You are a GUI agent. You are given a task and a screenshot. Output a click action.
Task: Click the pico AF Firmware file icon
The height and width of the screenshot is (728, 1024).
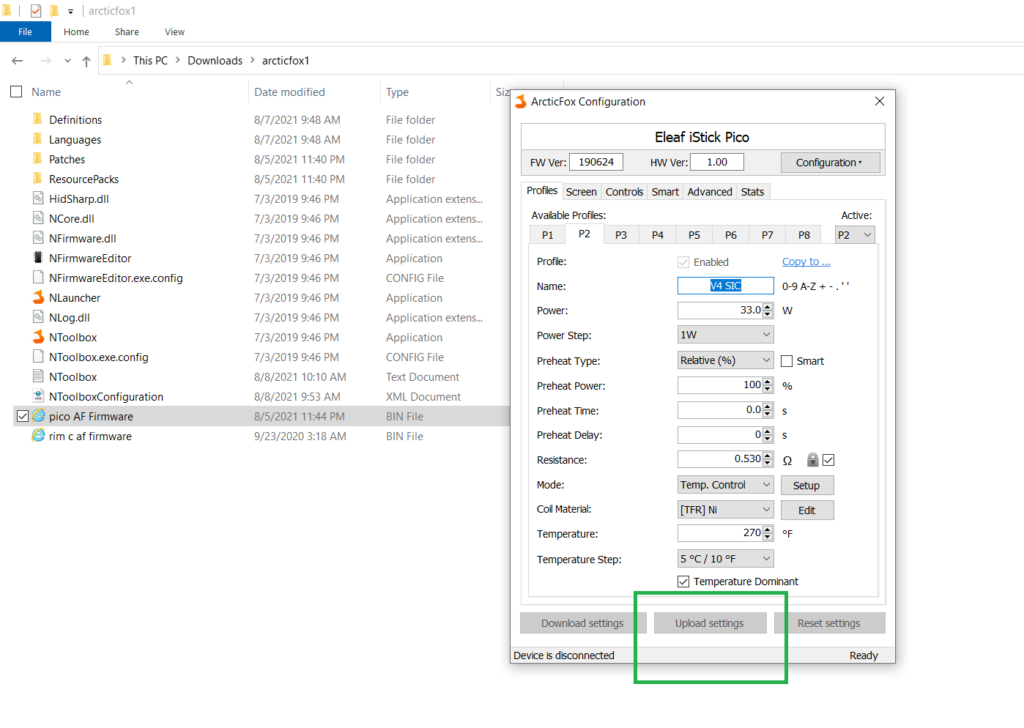39,416
